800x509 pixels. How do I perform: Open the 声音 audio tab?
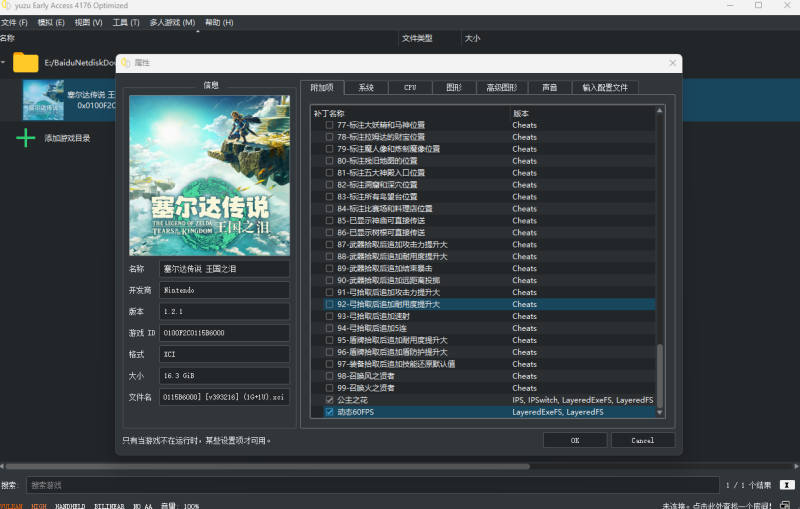coord(549,88)
